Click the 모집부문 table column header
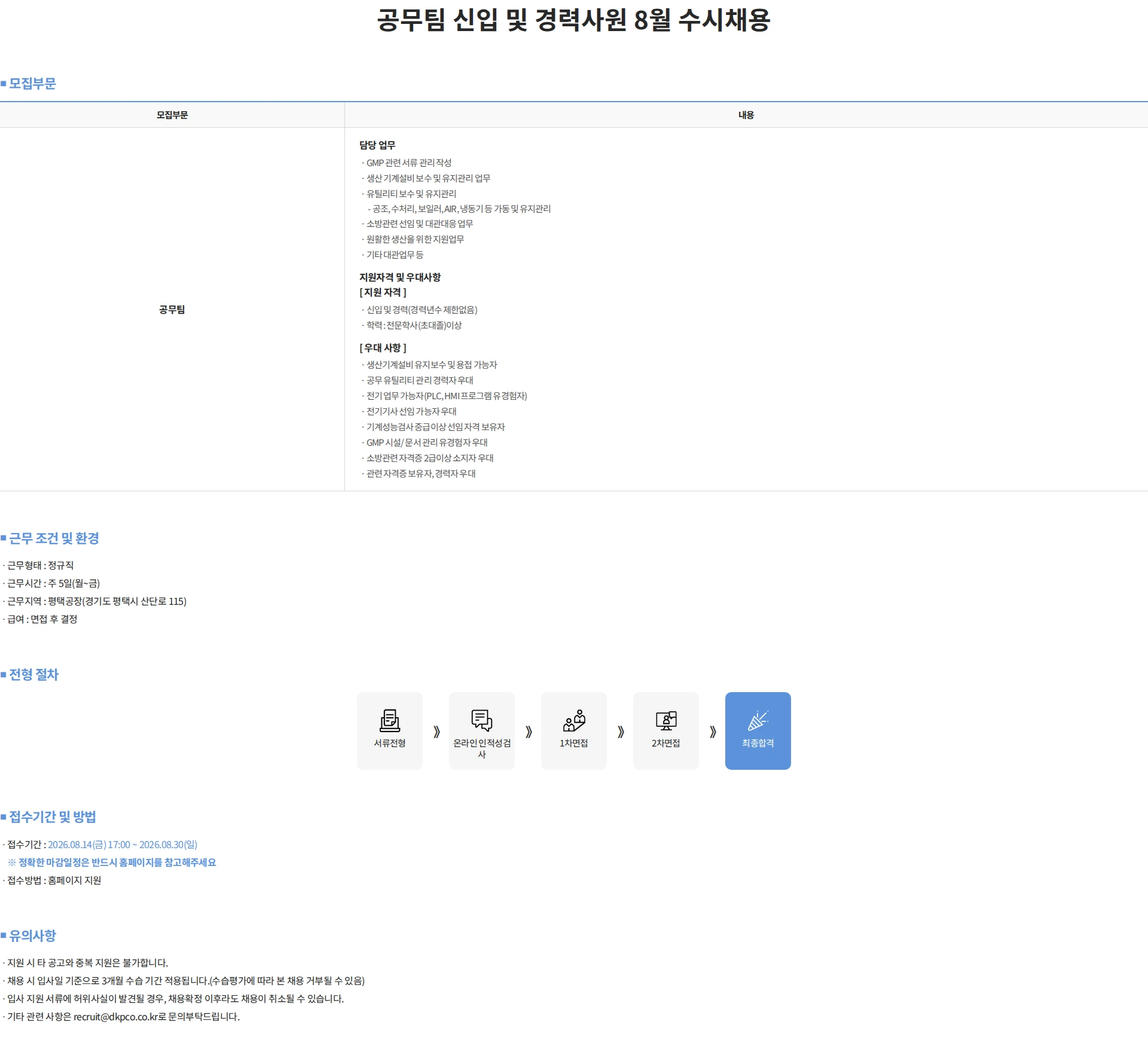 (x=172, y=115)
